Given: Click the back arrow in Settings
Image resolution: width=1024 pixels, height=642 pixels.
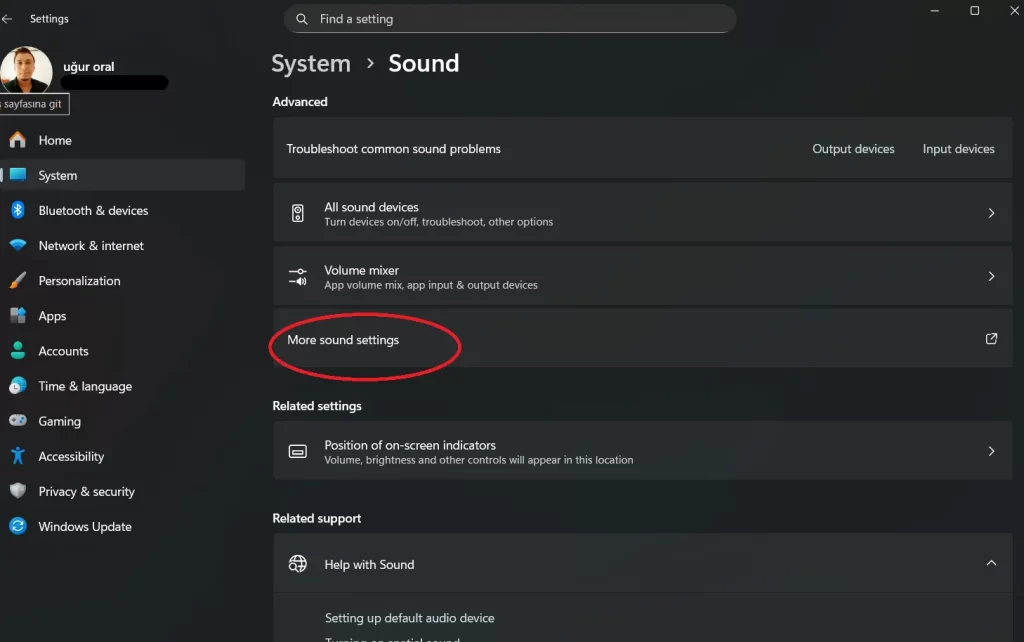Looking at the screenshot, I should point(10,18).
